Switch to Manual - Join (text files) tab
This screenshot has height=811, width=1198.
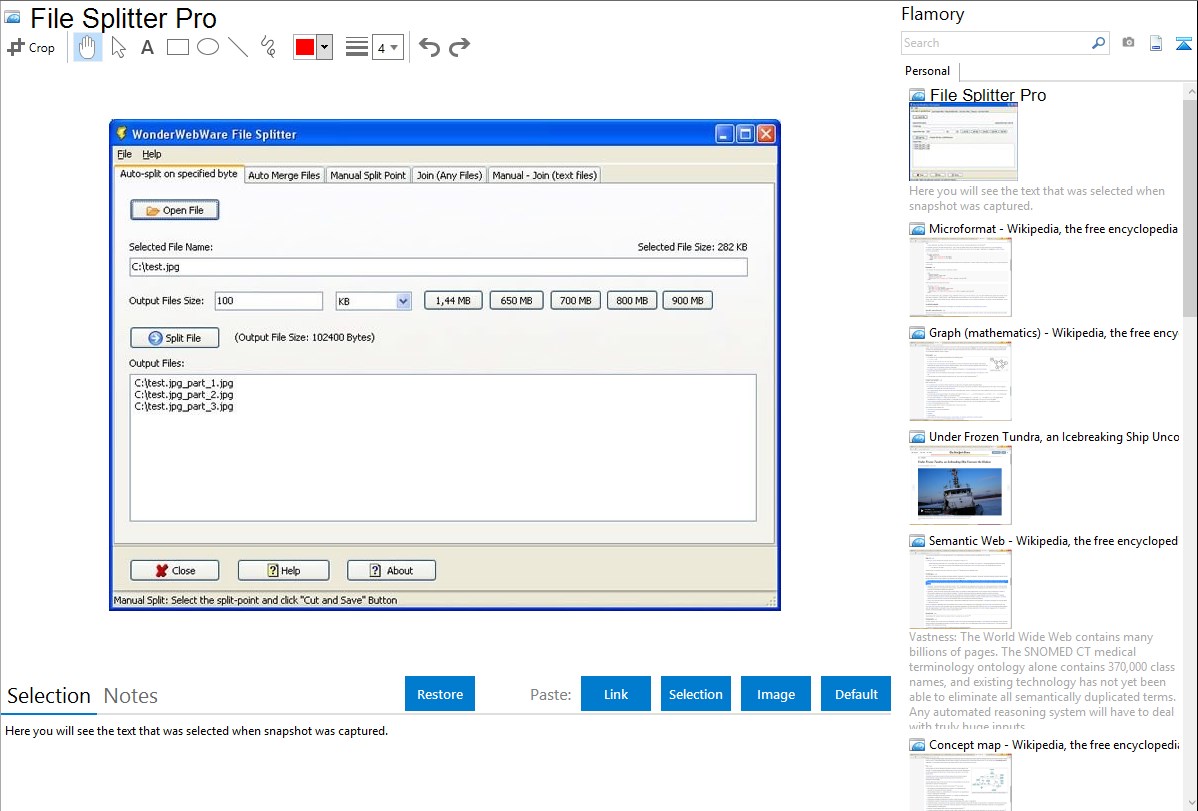pyautogui.click(x=545, y=175)
